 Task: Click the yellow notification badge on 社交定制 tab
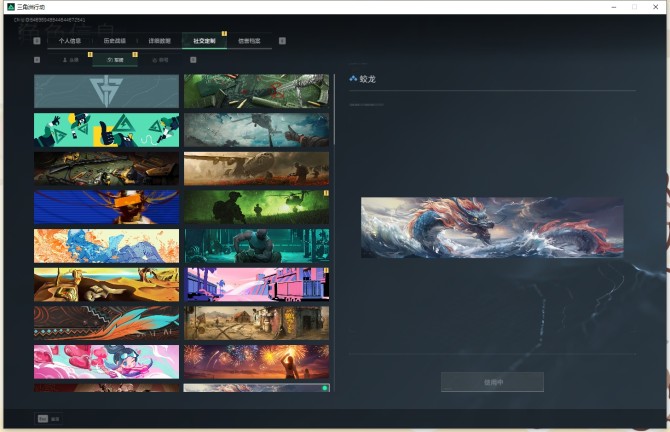click(x=224, y=33)
